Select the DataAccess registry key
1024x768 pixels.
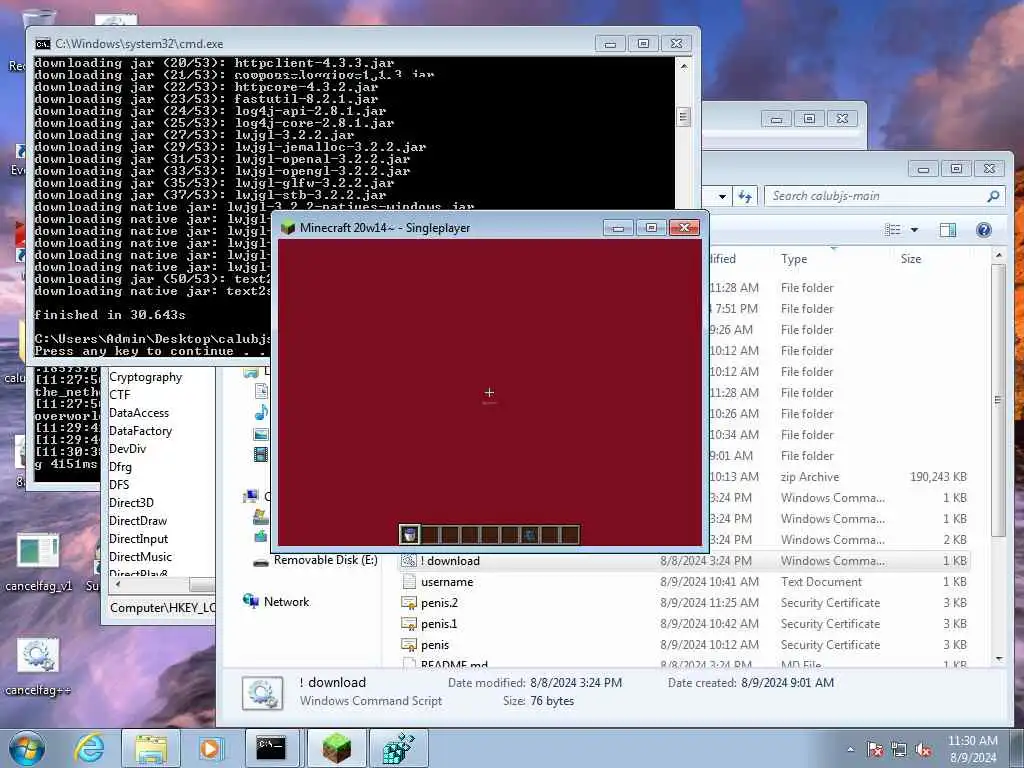(138, 413)
